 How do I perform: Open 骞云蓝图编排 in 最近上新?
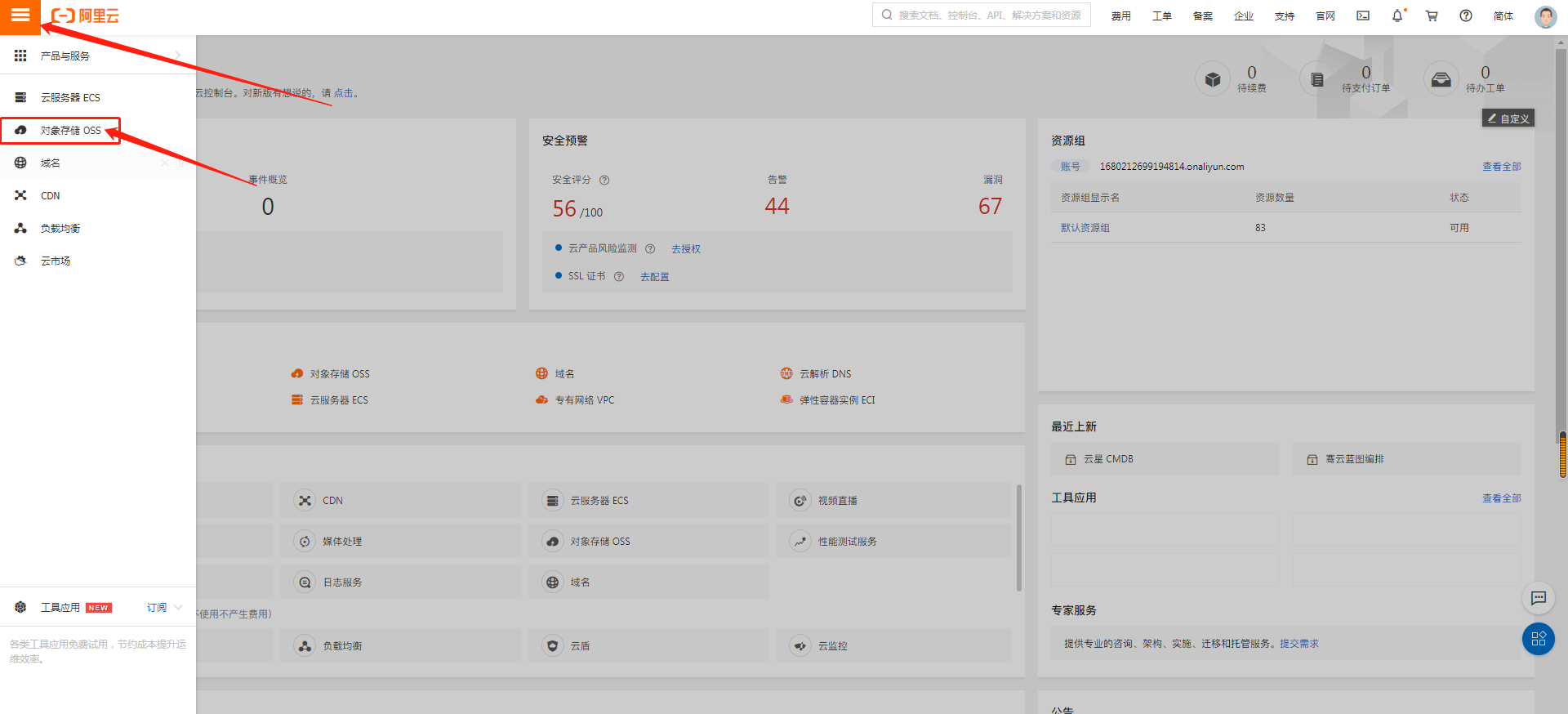point(1407,459)
